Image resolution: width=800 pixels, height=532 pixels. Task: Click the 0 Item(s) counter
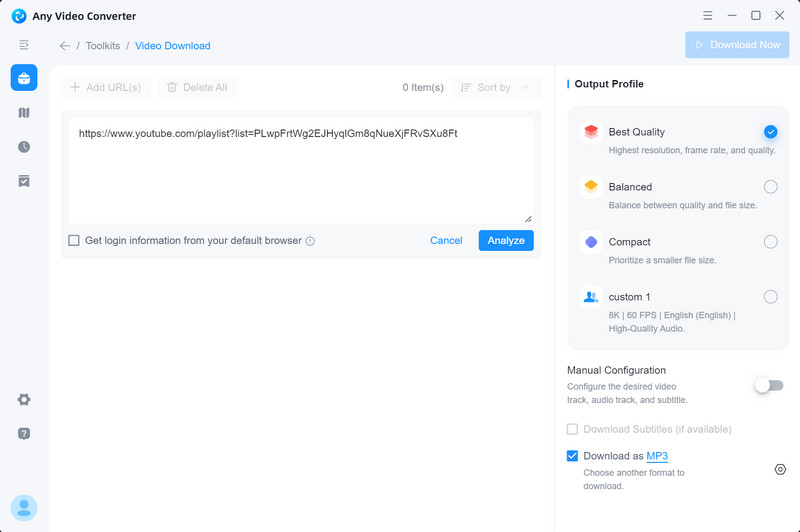(423, 87)
